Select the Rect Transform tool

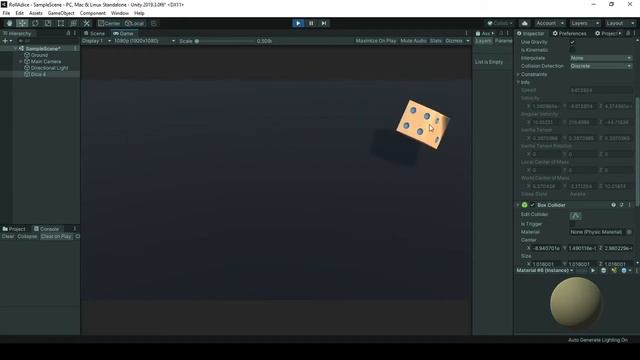(x=61, y=23)
